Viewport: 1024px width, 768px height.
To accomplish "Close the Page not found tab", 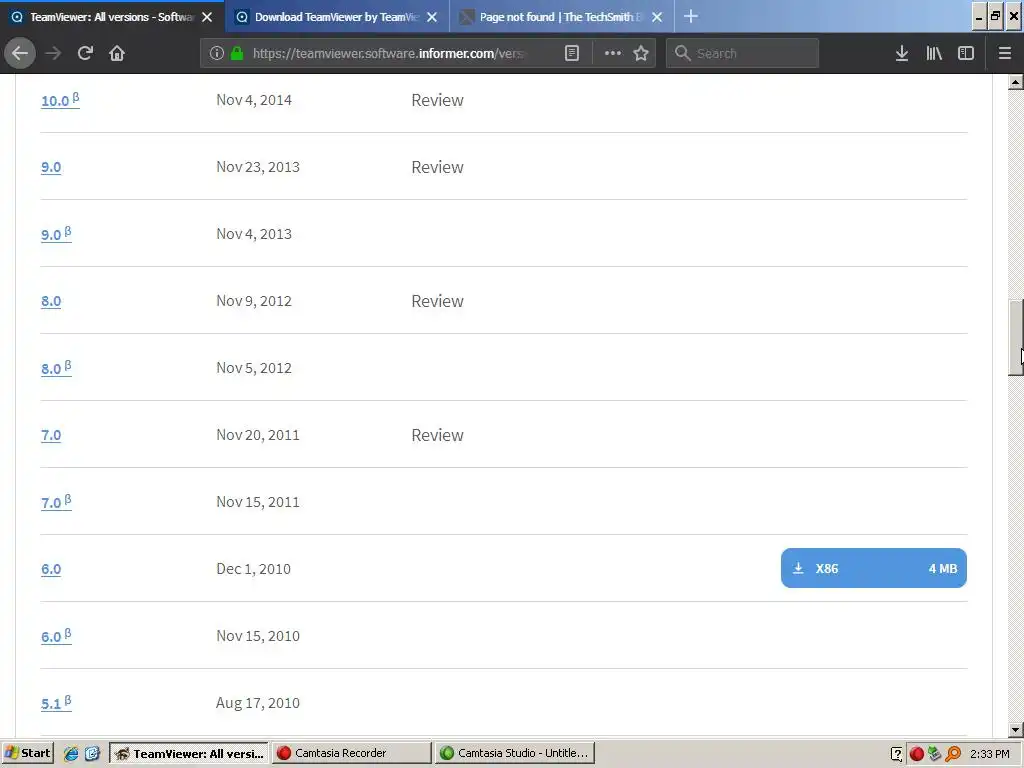I will [x=657, y=17].
